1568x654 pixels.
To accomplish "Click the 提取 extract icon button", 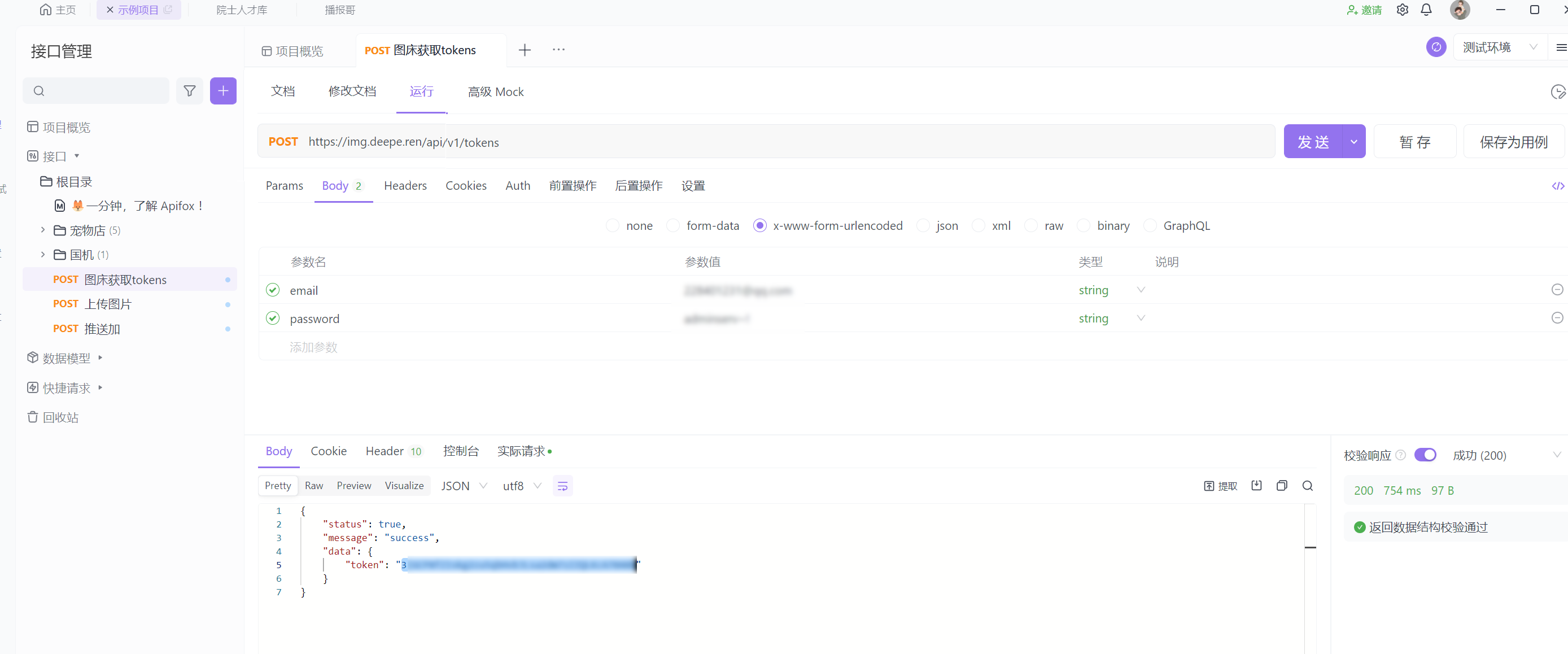I will tap(1220, 486).
